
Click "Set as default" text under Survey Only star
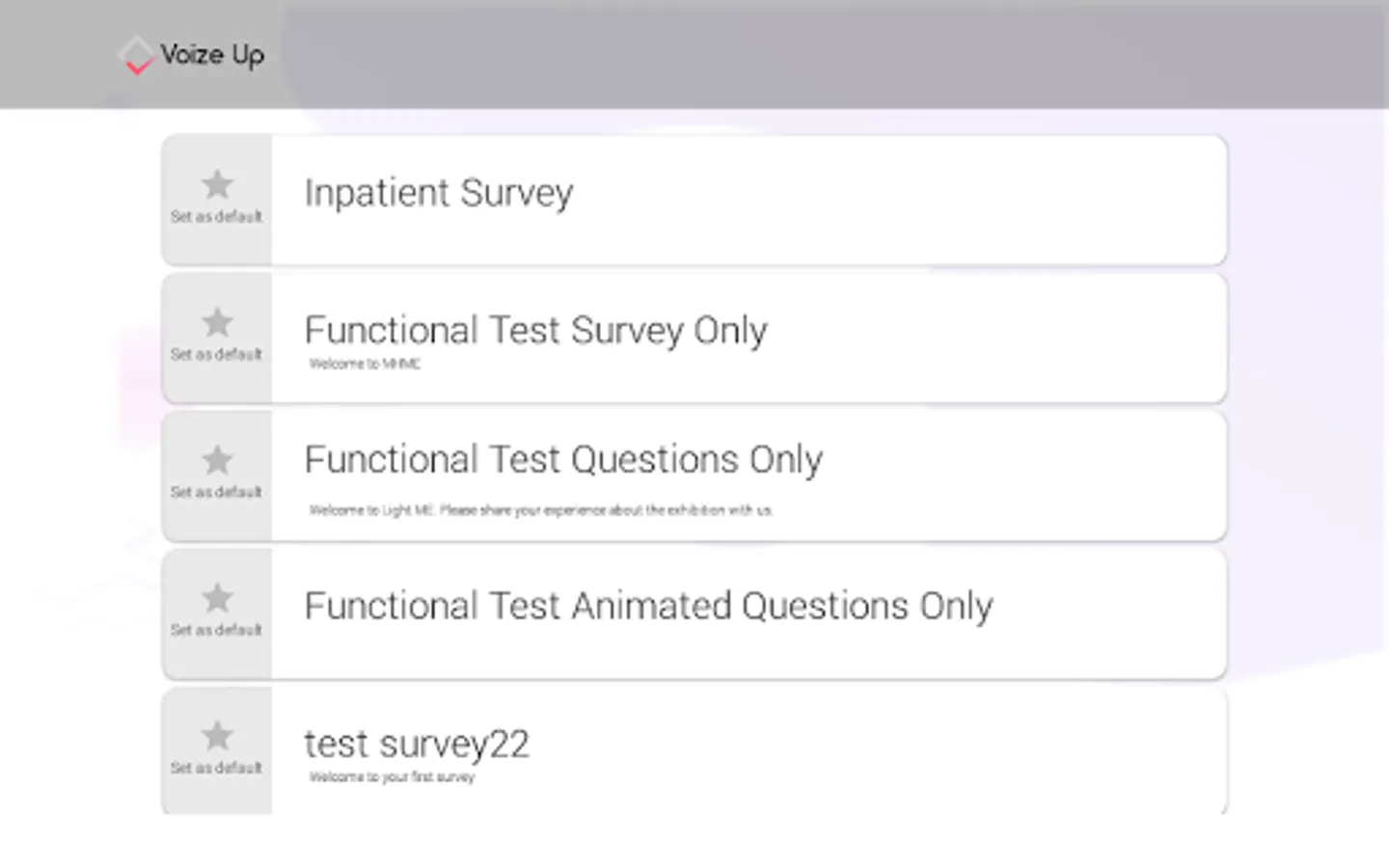pos(216,355)
